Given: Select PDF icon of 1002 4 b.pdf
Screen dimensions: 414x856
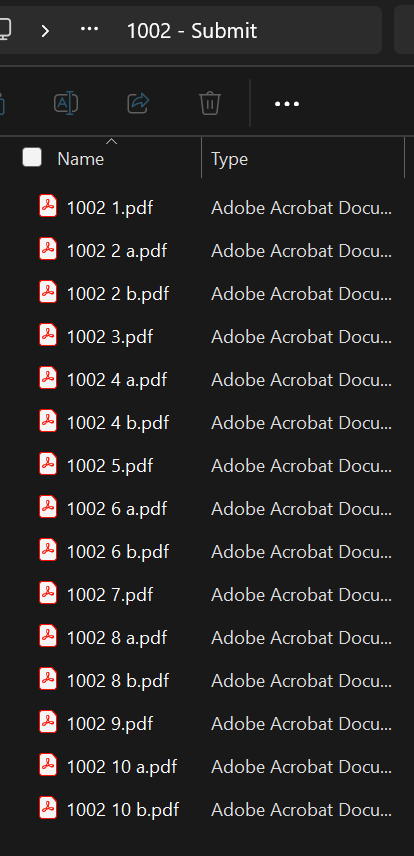Looking at the screenshot, I should pyautogui.click(x=48, y=421).
